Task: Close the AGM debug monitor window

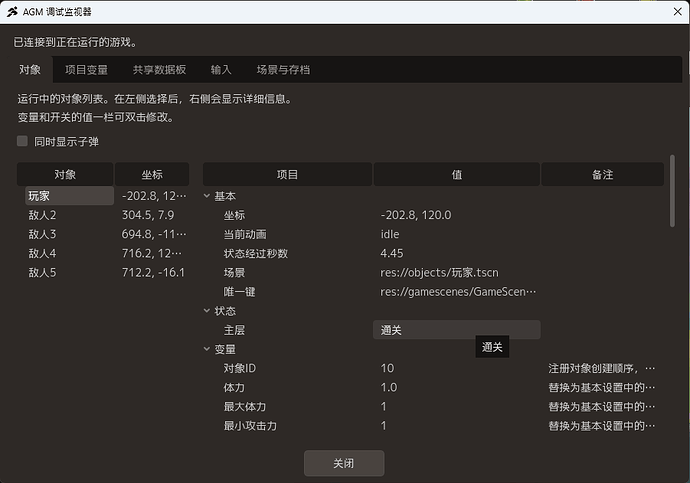Action: 678,12
